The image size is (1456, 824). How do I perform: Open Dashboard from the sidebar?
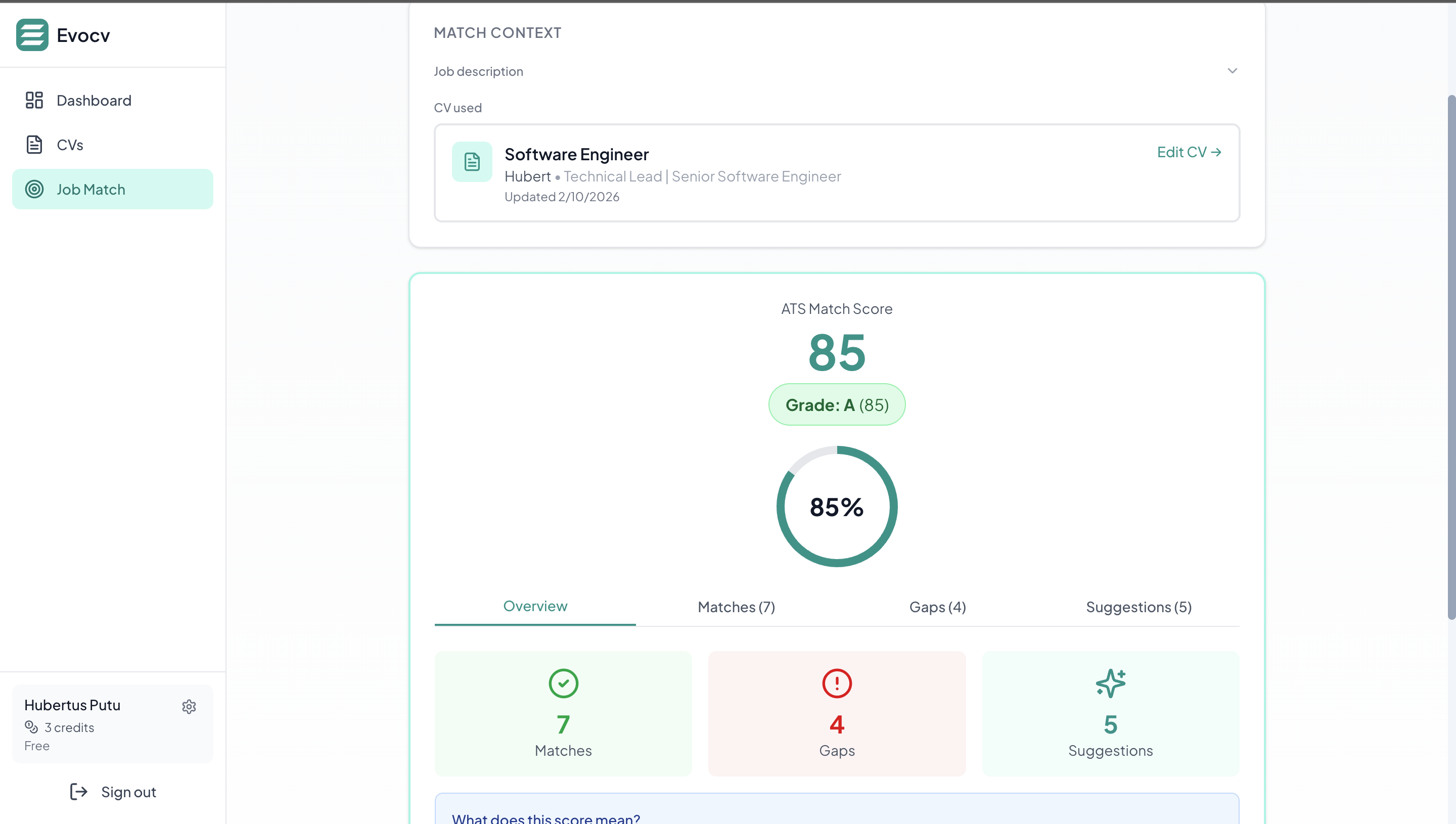coord(94,100)
